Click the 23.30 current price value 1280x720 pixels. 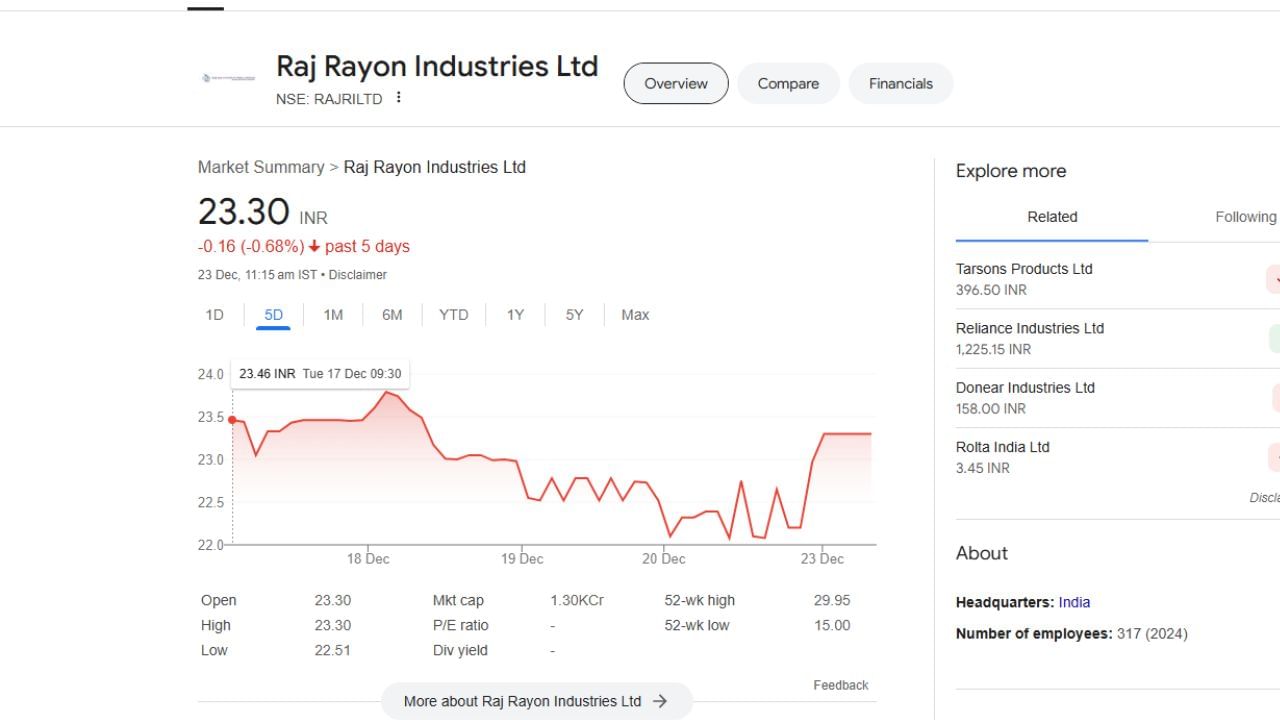coord(244,212)
